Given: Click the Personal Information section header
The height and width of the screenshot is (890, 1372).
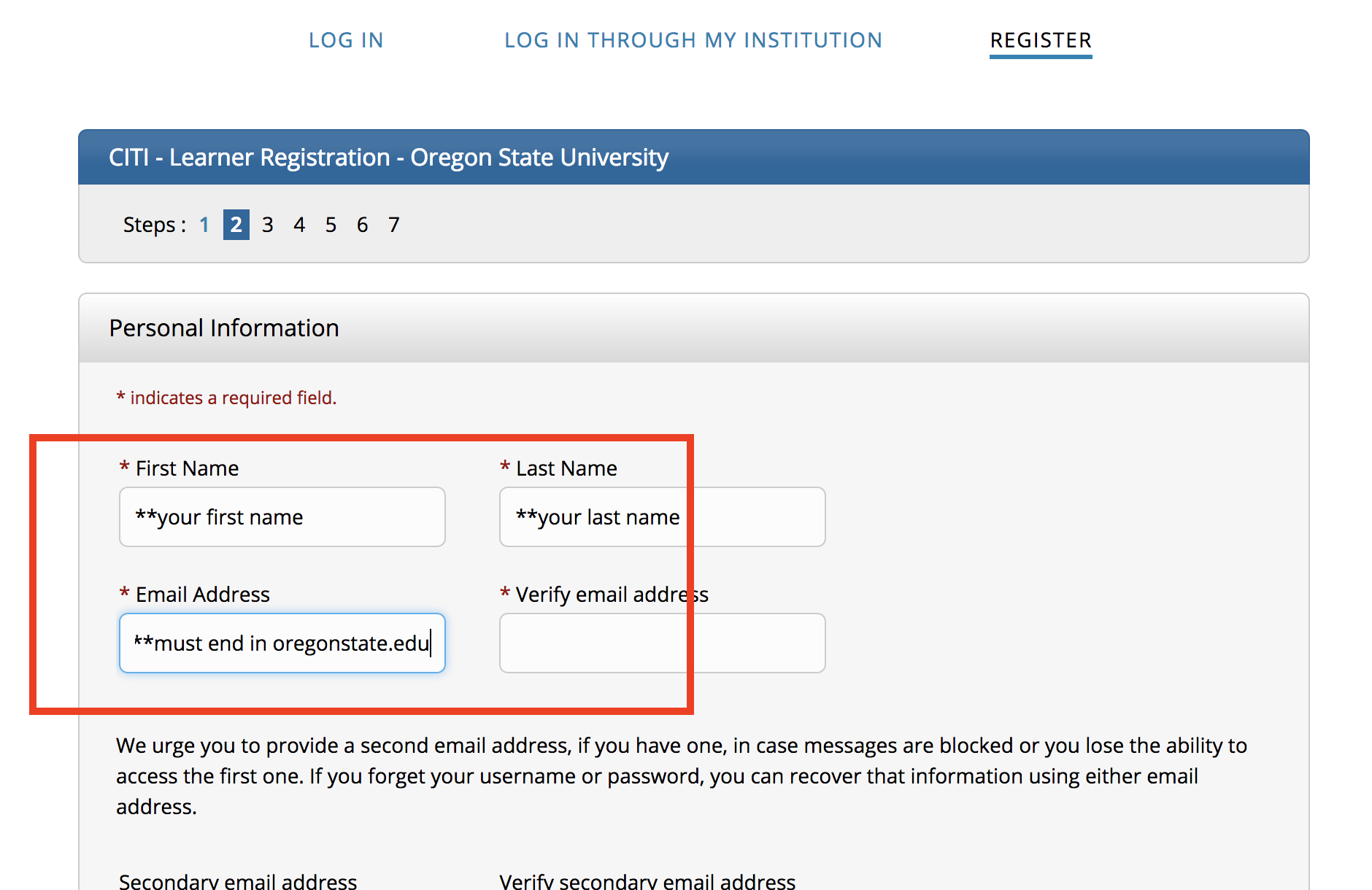Looking at the screenshot, I should [224, 328].
